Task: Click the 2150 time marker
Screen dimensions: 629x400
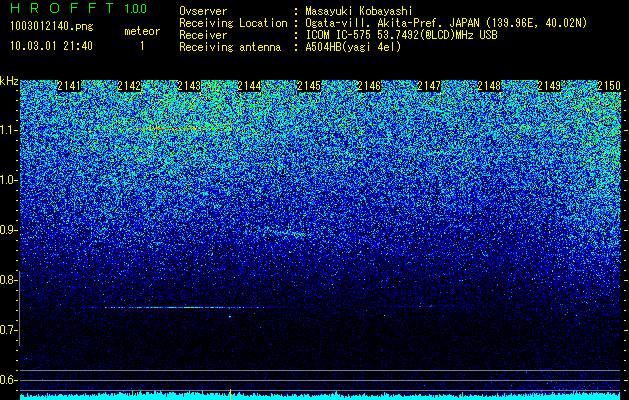Action: [609, 86]
